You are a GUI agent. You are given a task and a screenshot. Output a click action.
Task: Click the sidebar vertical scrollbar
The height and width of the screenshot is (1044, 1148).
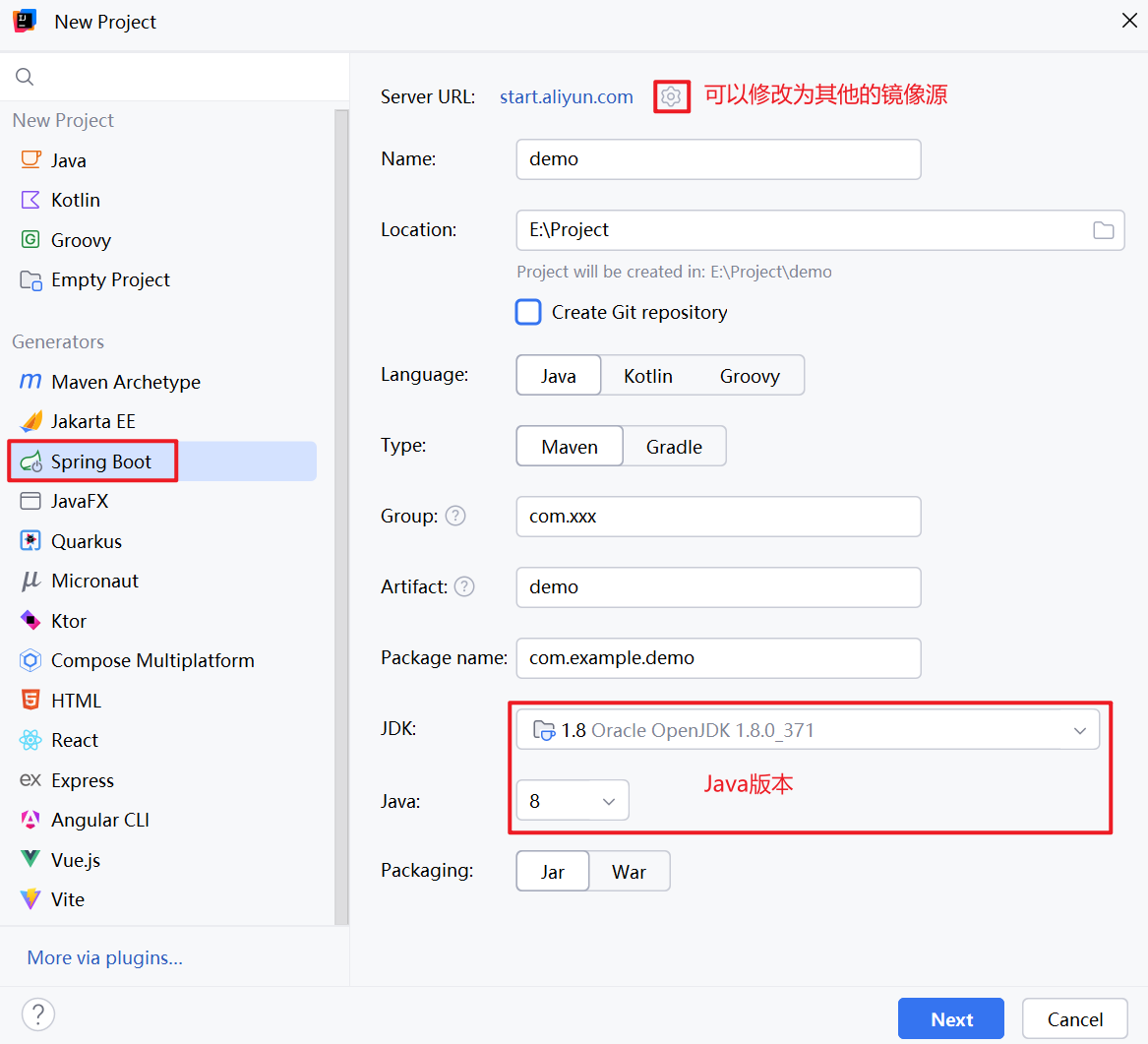(341, 517)
